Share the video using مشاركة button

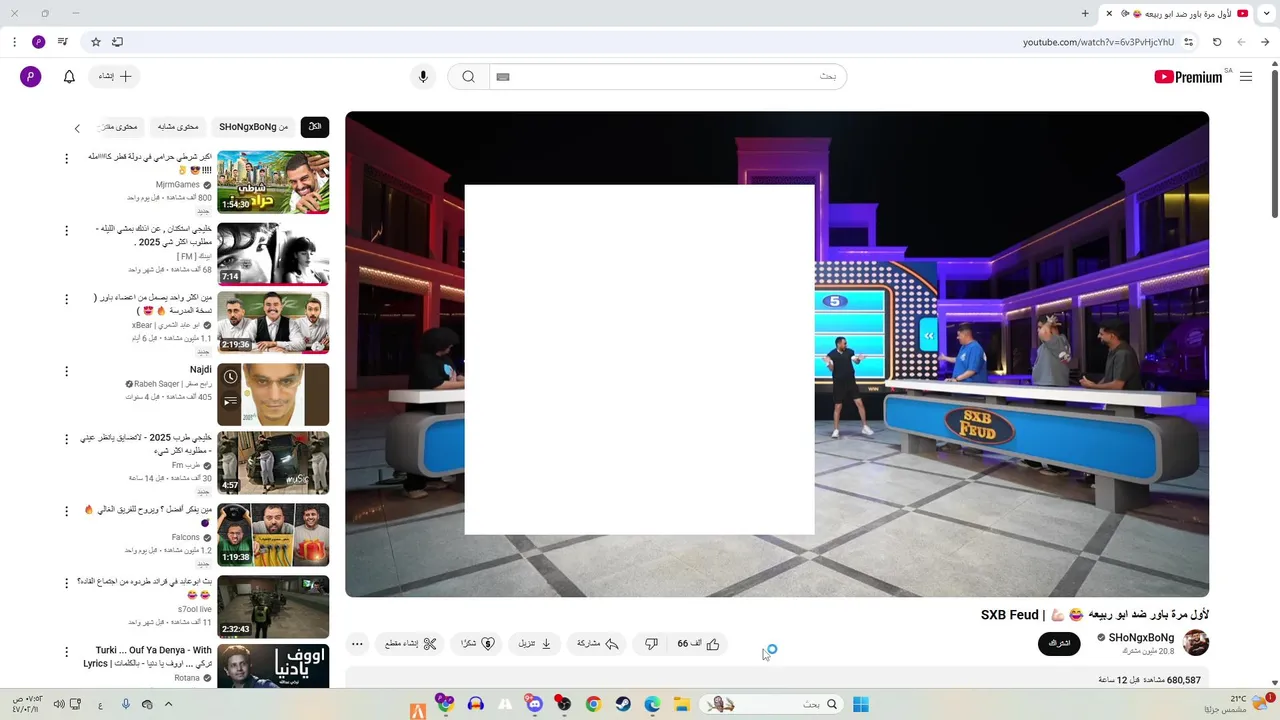click(598, 644)
